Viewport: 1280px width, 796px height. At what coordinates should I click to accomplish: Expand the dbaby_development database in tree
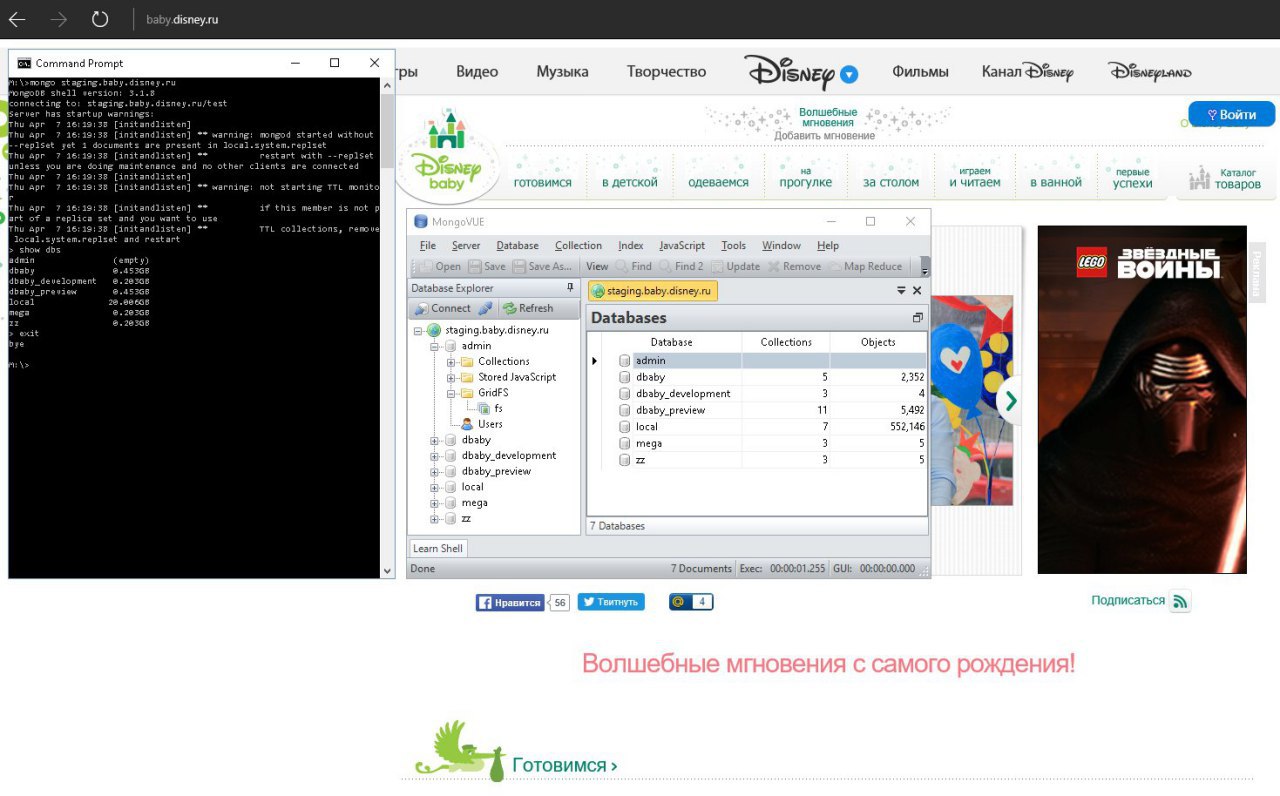point(435,456)
